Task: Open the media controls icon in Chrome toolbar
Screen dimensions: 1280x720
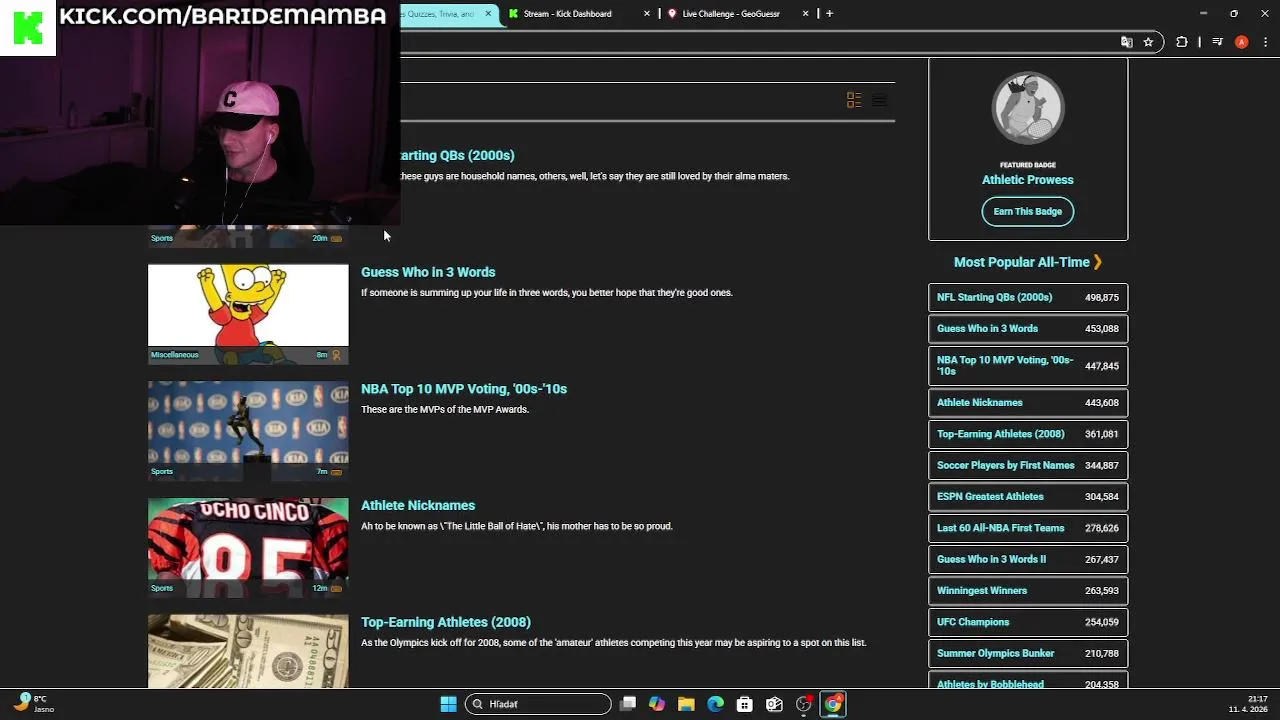Action: point(1217,42)
